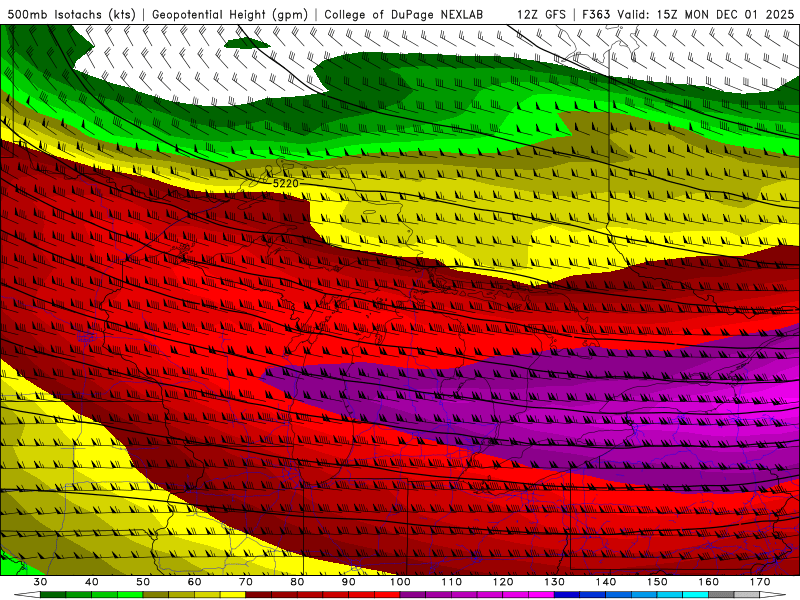Click the '12Z GFS' model run label
This screenshot has width=800, height=600.
541,14
